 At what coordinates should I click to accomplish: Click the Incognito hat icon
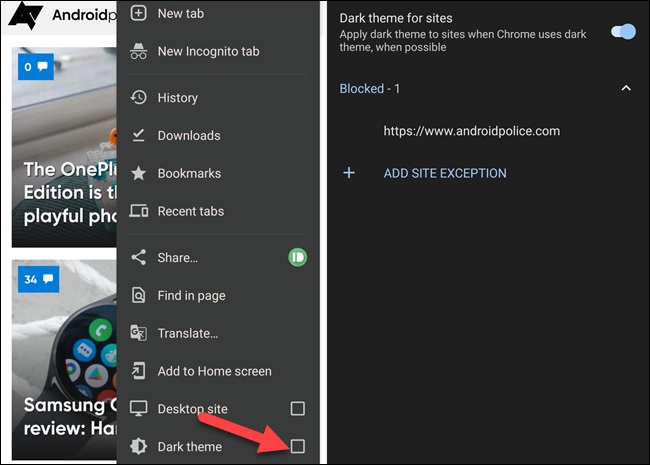pos(139,52)
